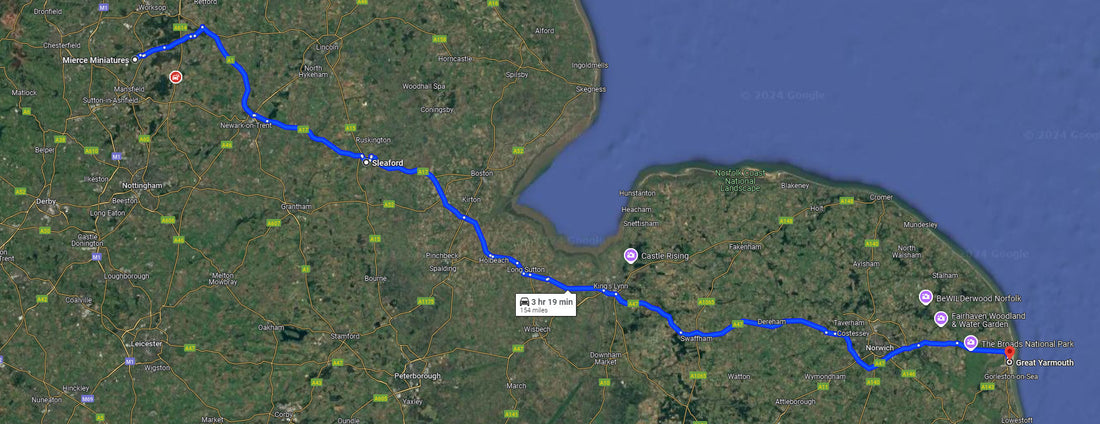This screenshot has height=424, width=1100.
Task: Click the red traffic incident icon near Mansfield
Action: 175,77
